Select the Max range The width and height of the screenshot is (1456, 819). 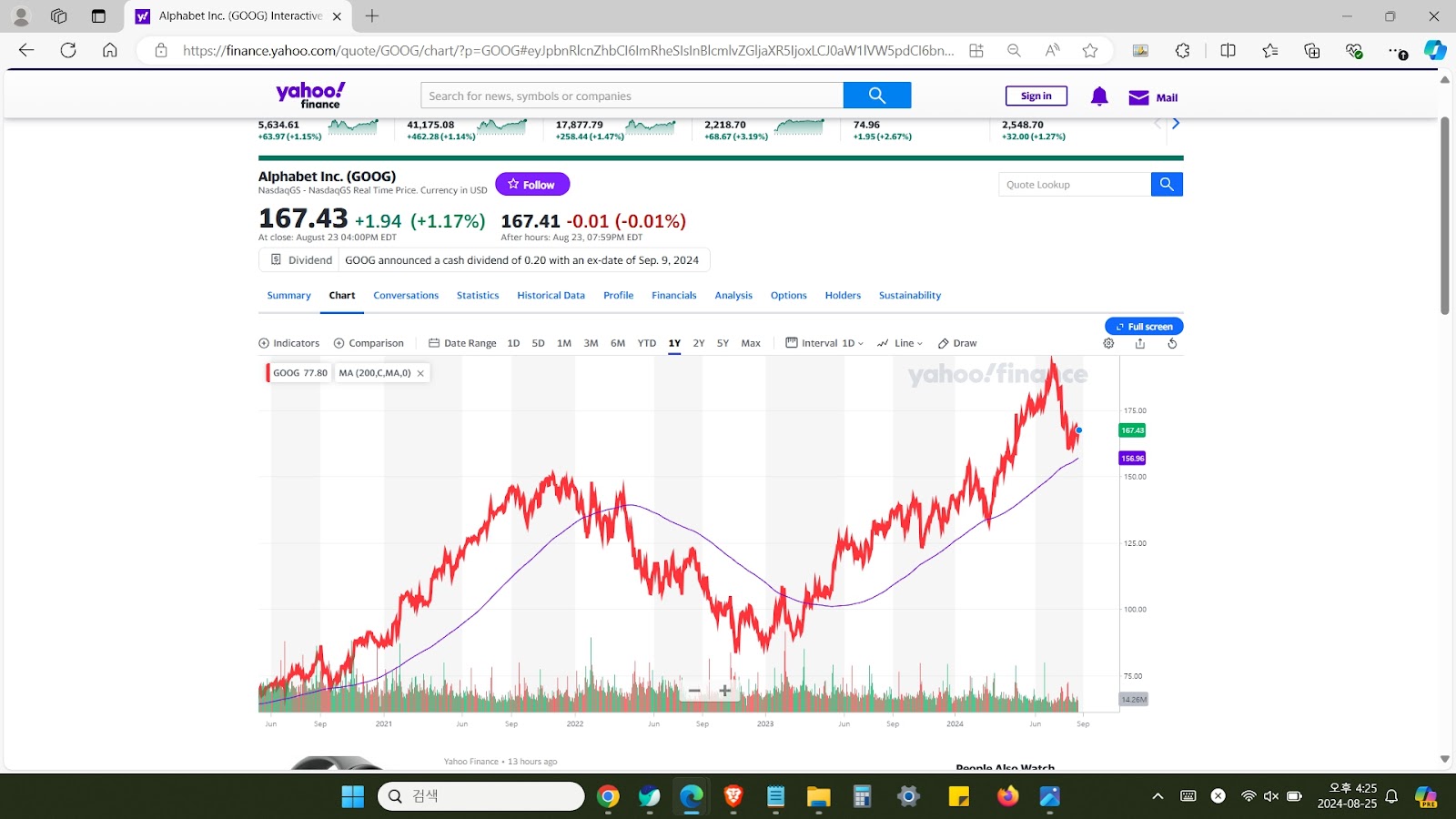pyautogui.click(x=751, y=343)
